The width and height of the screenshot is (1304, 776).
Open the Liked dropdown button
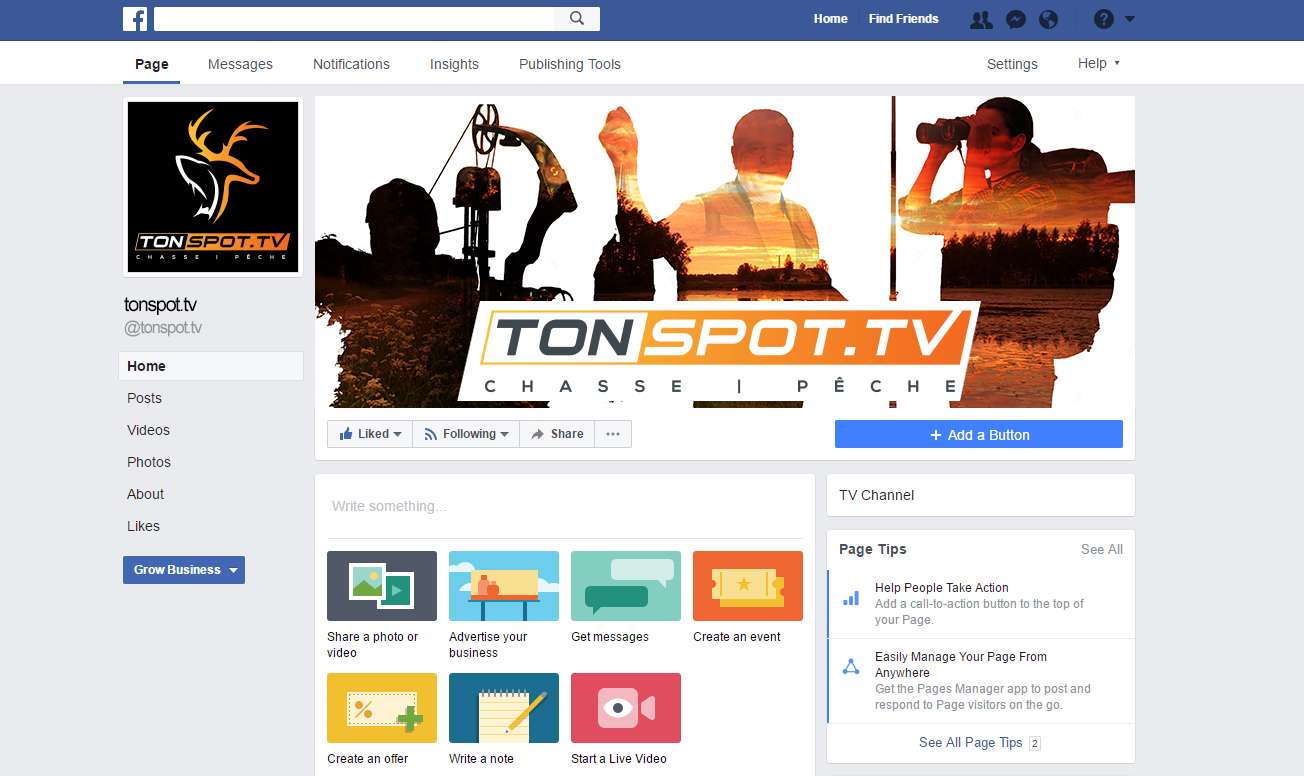pyautogui.click(x=370, y=434)
